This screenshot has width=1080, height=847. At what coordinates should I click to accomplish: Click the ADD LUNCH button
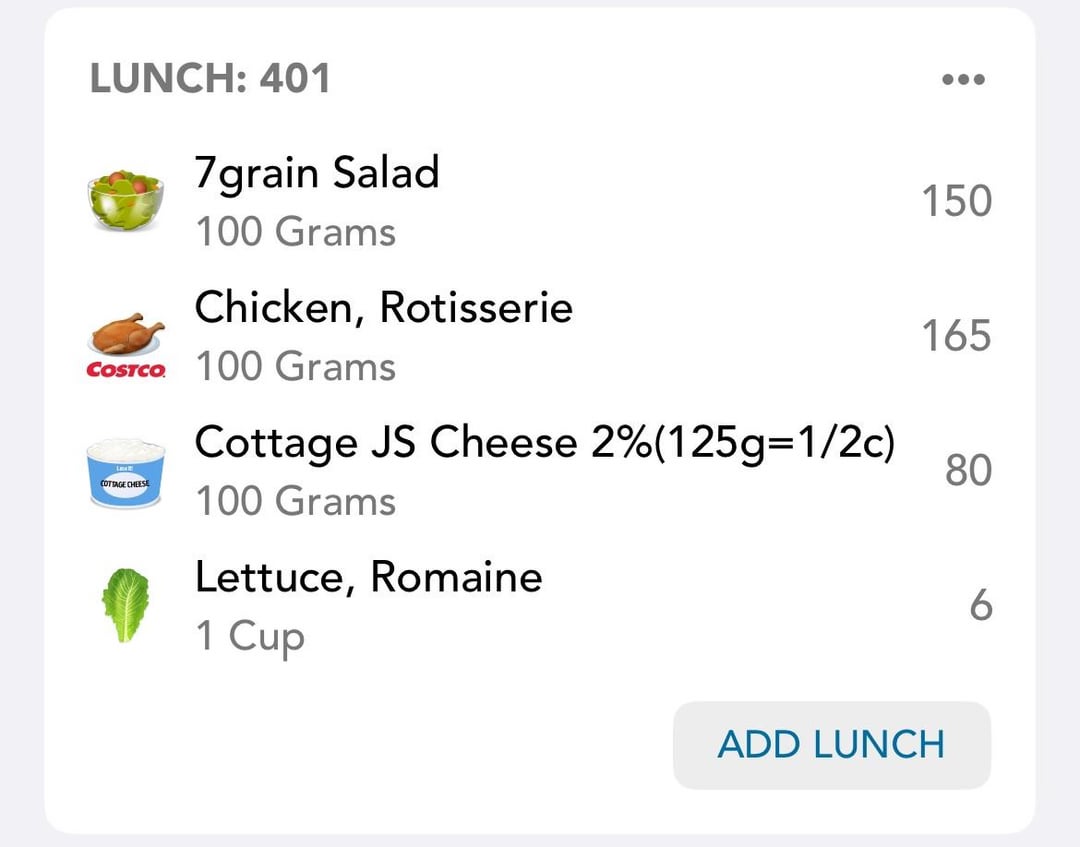tap(831, 745)
